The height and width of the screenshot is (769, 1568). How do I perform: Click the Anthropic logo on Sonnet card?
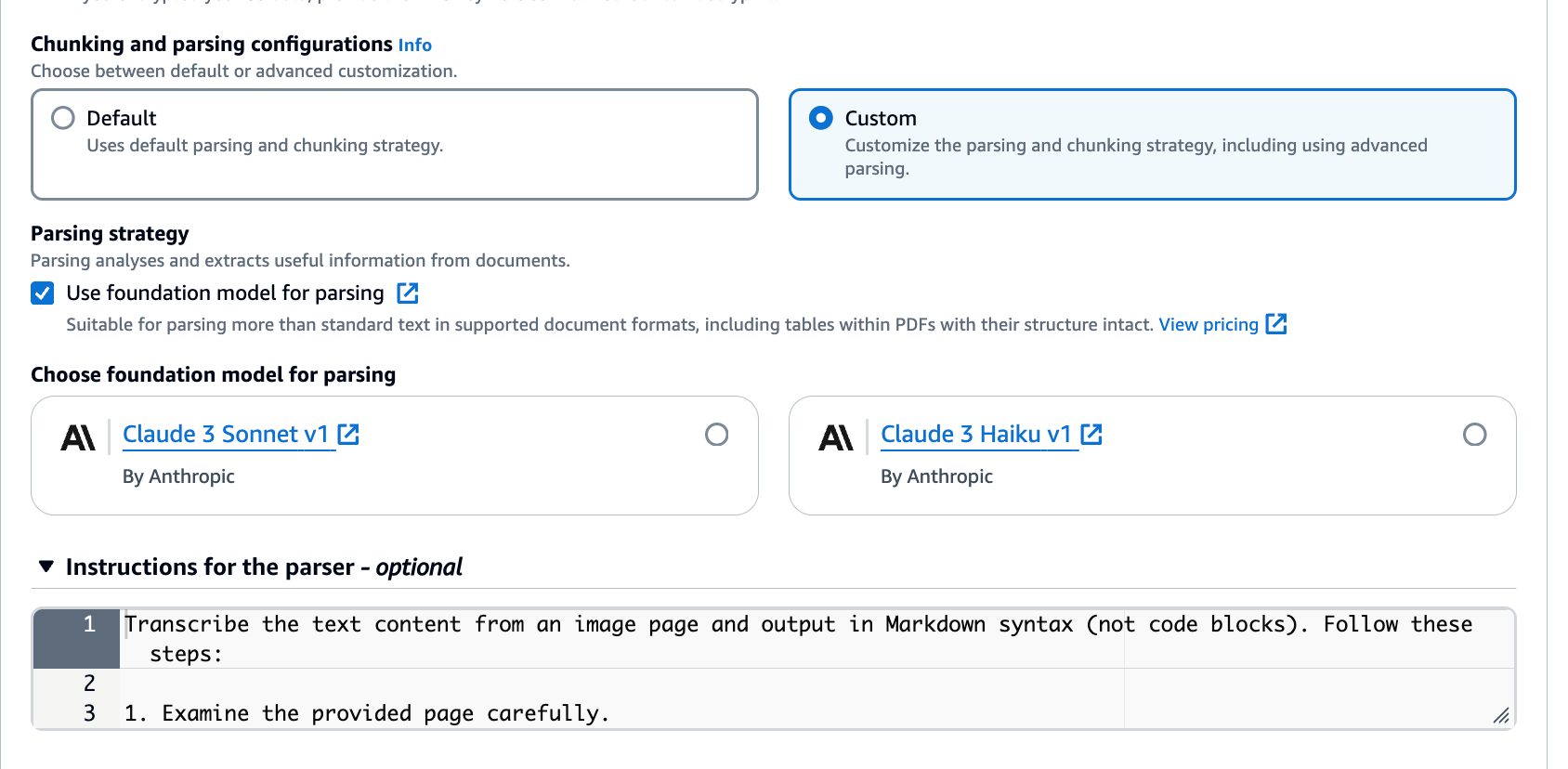tap(78, 437)
